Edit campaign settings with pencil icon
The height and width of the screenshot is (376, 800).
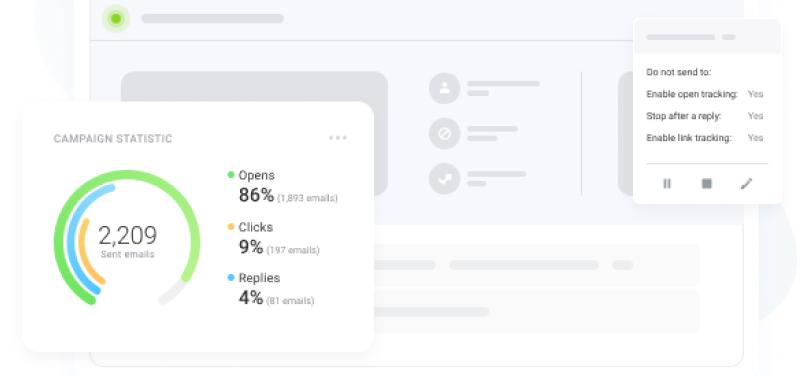click(746, 184)
